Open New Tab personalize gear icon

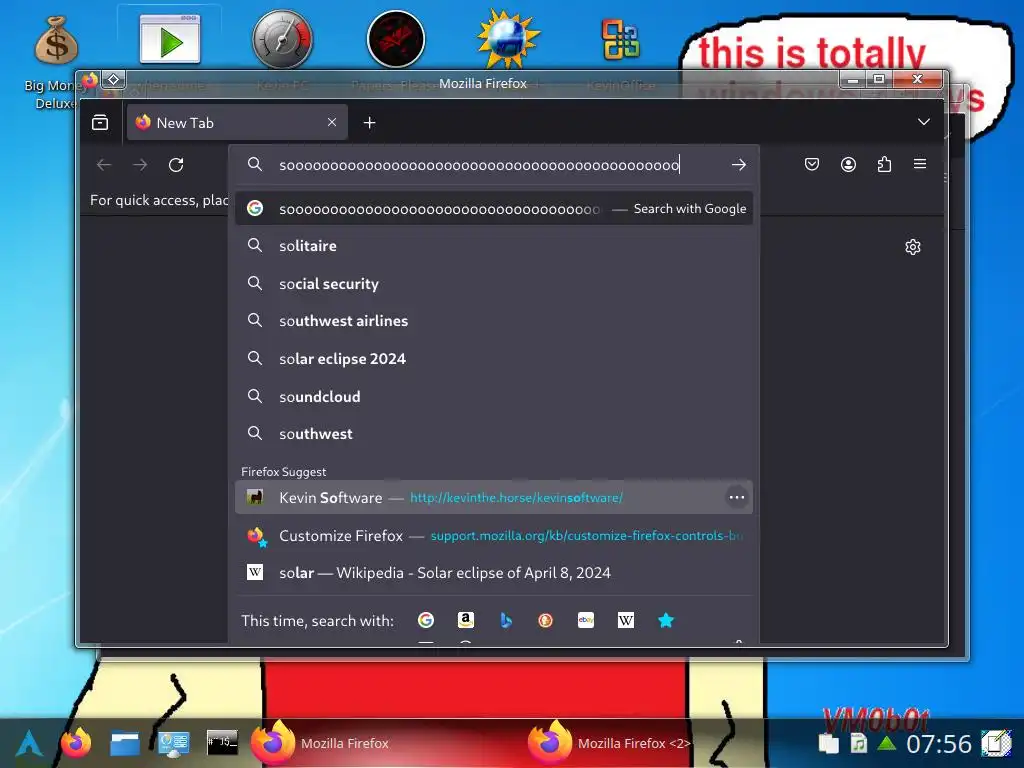pos(913,247)
